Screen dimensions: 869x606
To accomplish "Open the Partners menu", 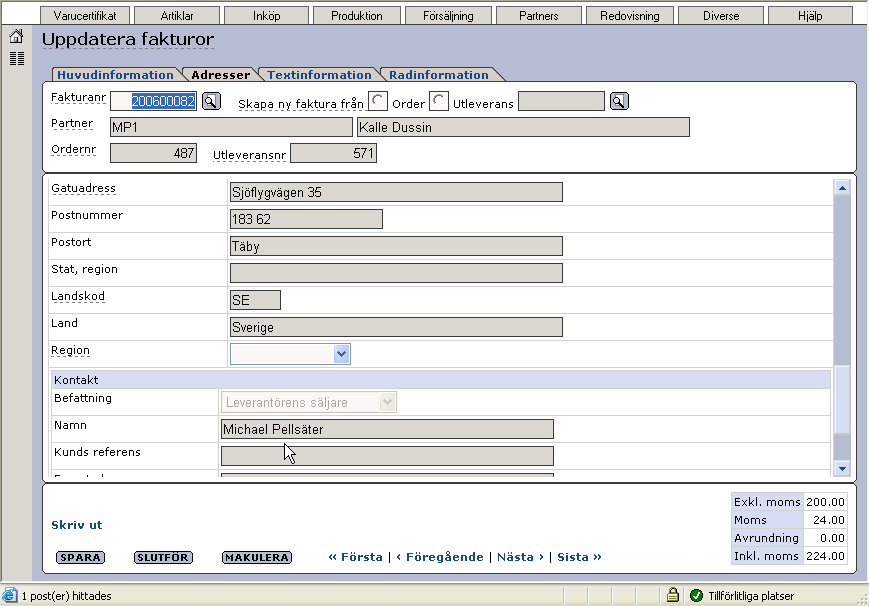I will (x=539, y=16).
